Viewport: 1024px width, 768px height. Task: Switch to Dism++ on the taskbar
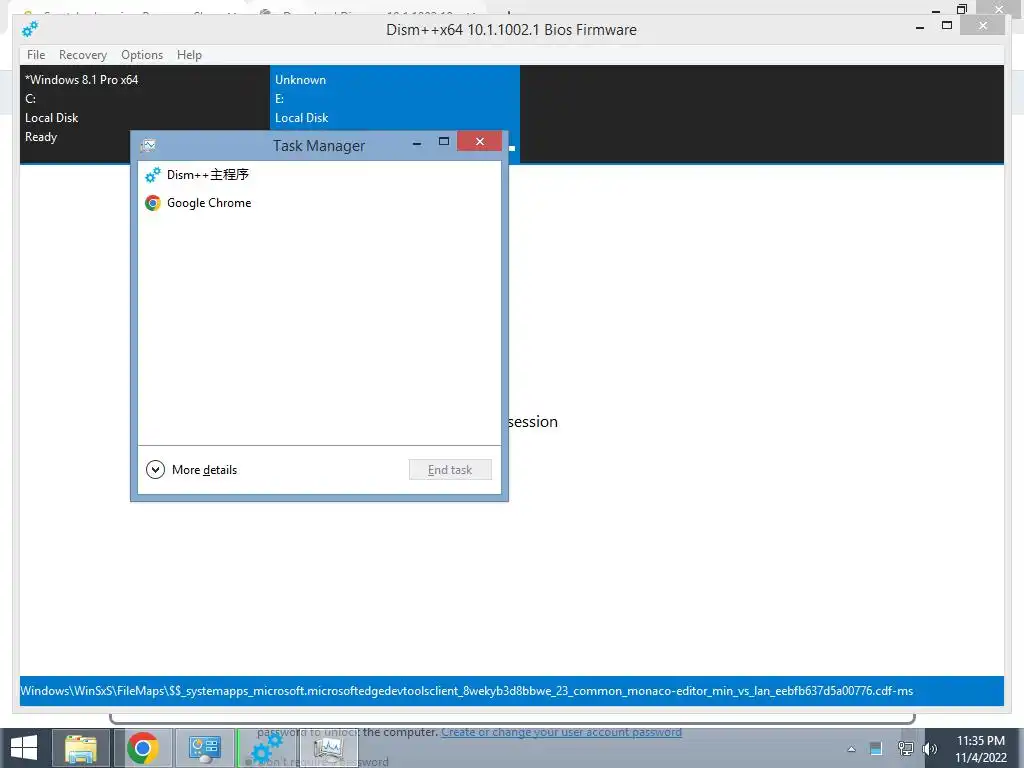coord(266,748)
